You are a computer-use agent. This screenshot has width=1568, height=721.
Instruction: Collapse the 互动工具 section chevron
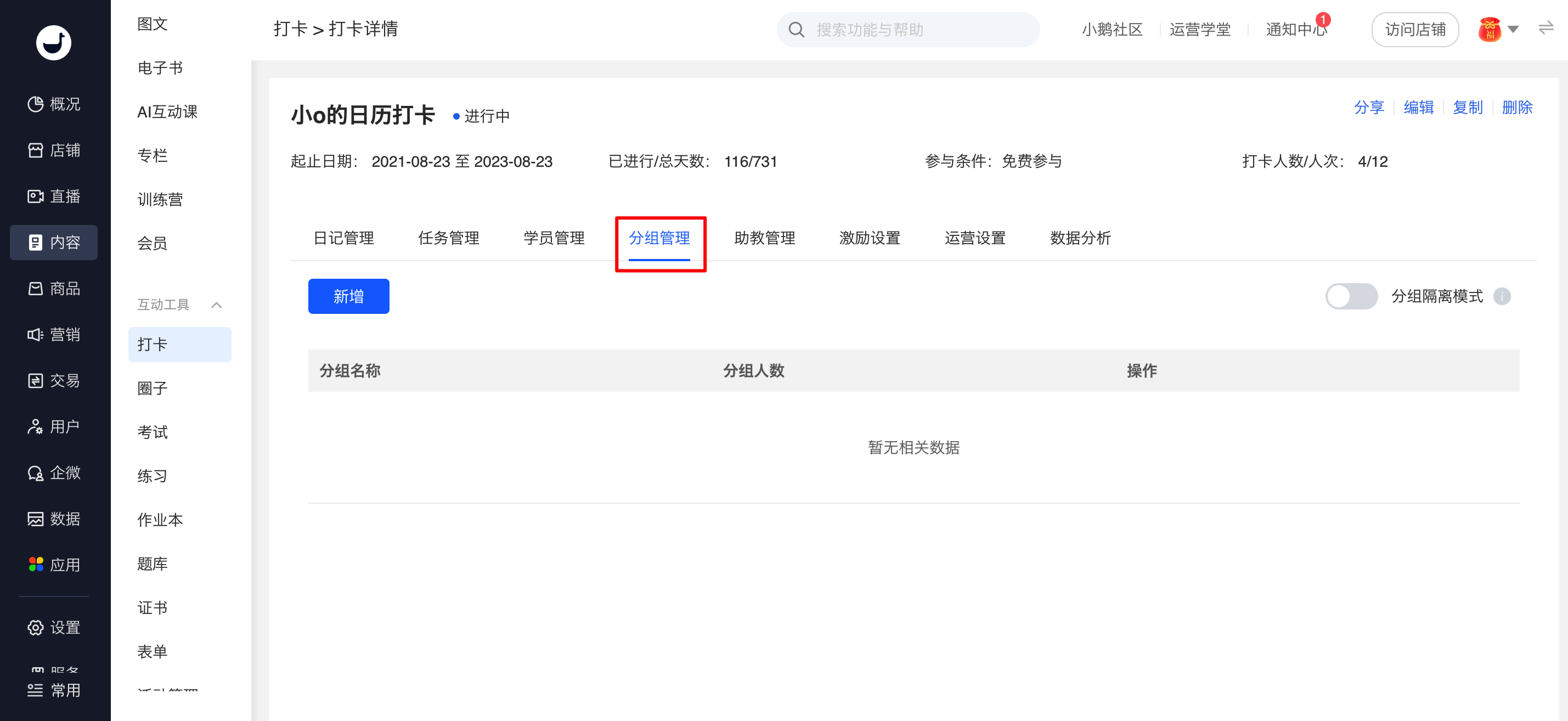[216, 305]
